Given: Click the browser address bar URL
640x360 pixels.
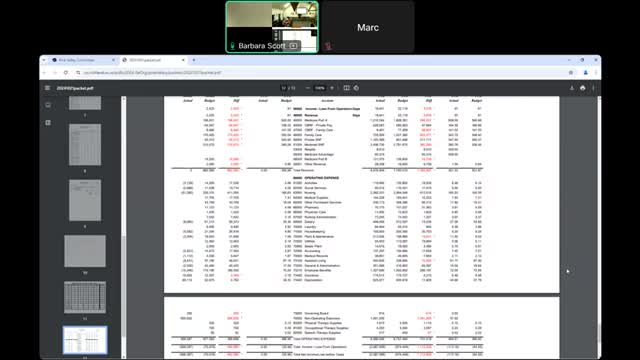Looking at the screenshot, I should [152, 73].
